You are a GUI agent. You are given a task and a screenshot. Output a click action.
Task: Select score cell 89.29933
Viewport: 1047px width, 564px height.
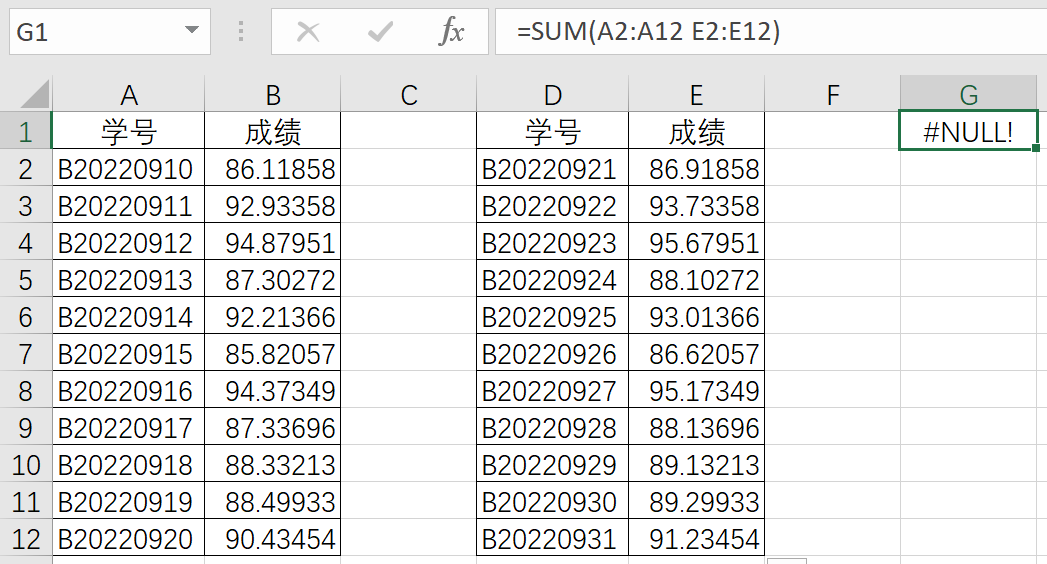point(696,501)
